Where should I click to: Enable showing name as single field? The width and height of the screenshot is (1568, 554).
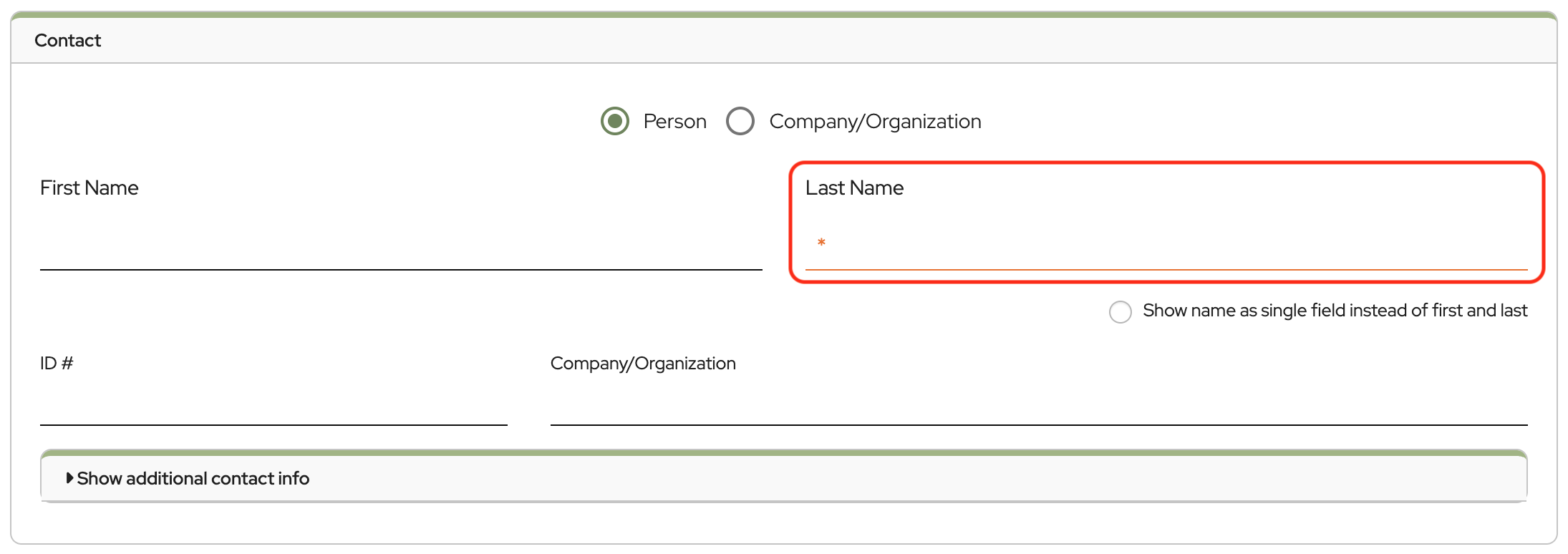tap(1120, 311)
